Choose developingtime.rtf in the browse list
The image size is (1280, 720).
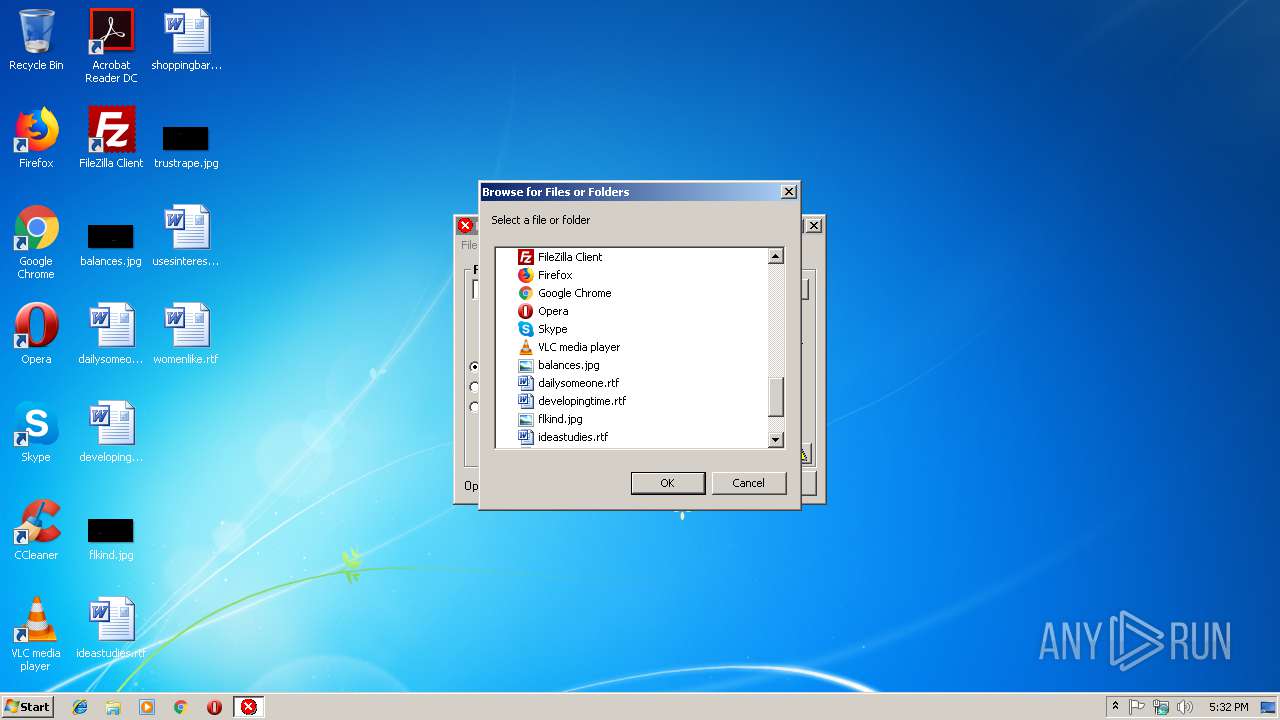pyautogui.click(x=572, y=401)
